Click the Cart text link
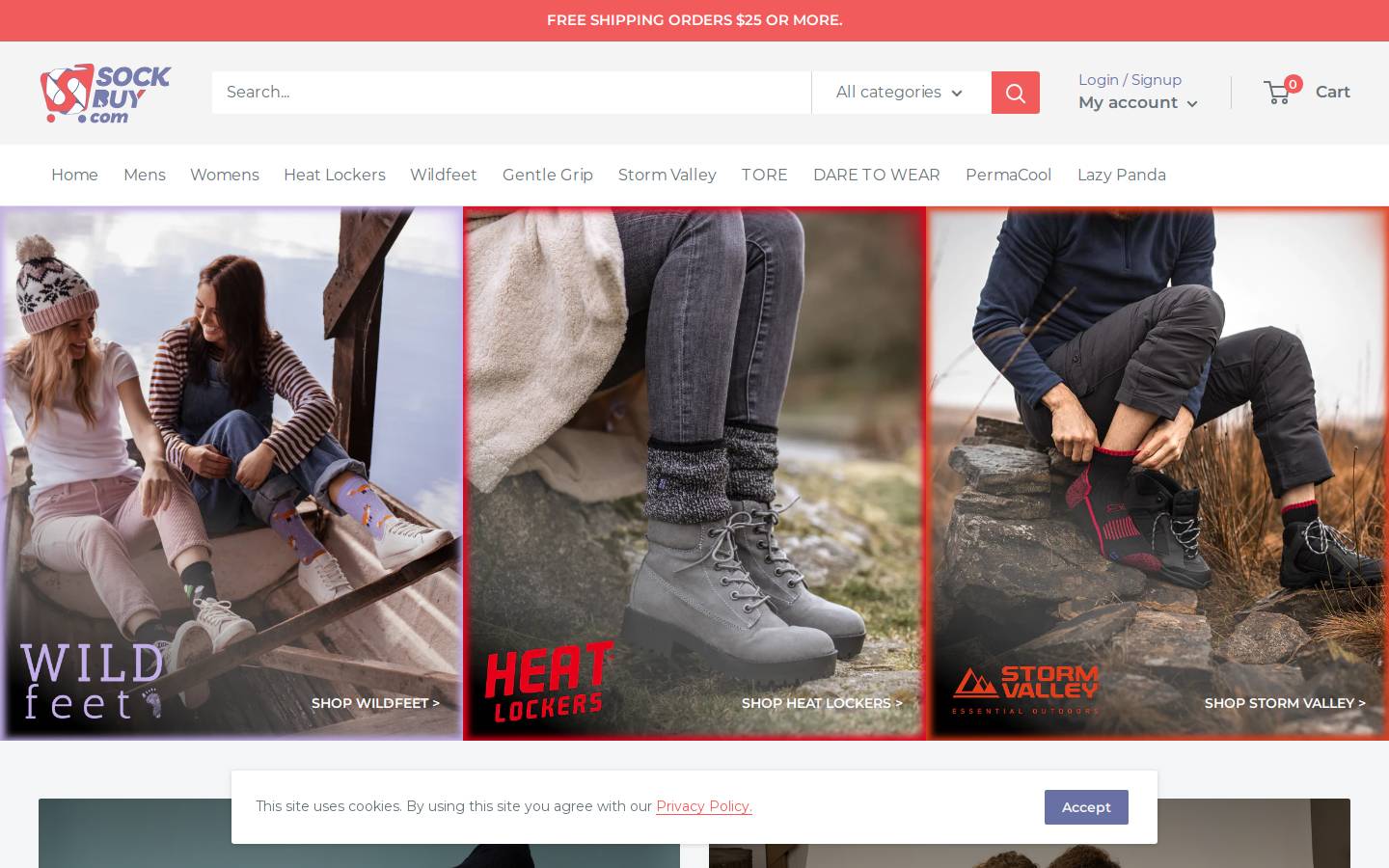Viewport: 1389px width, 868px height. 1333,92
